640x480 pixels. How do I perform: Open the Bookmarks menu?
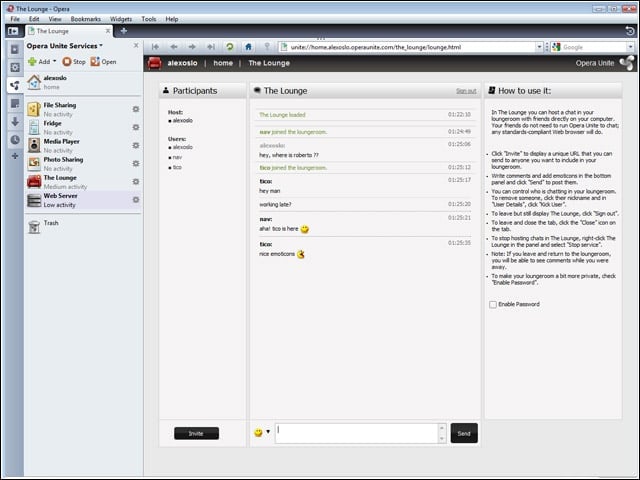coord(85,19)
